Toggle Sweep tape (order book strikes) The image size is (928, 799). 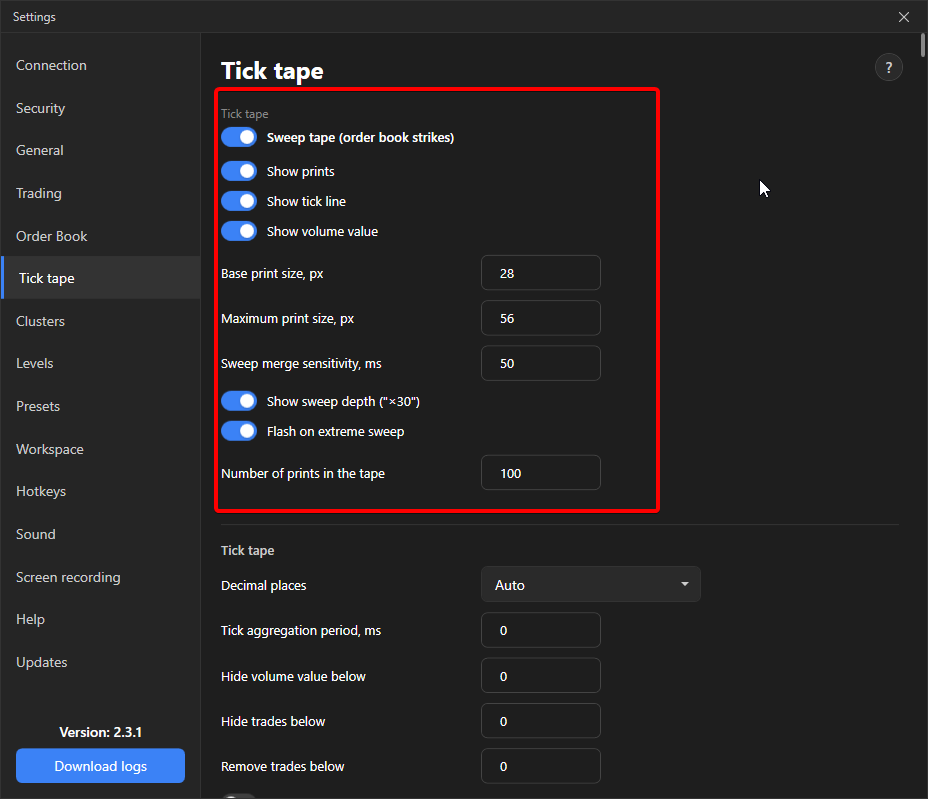(x=239, y=137)
